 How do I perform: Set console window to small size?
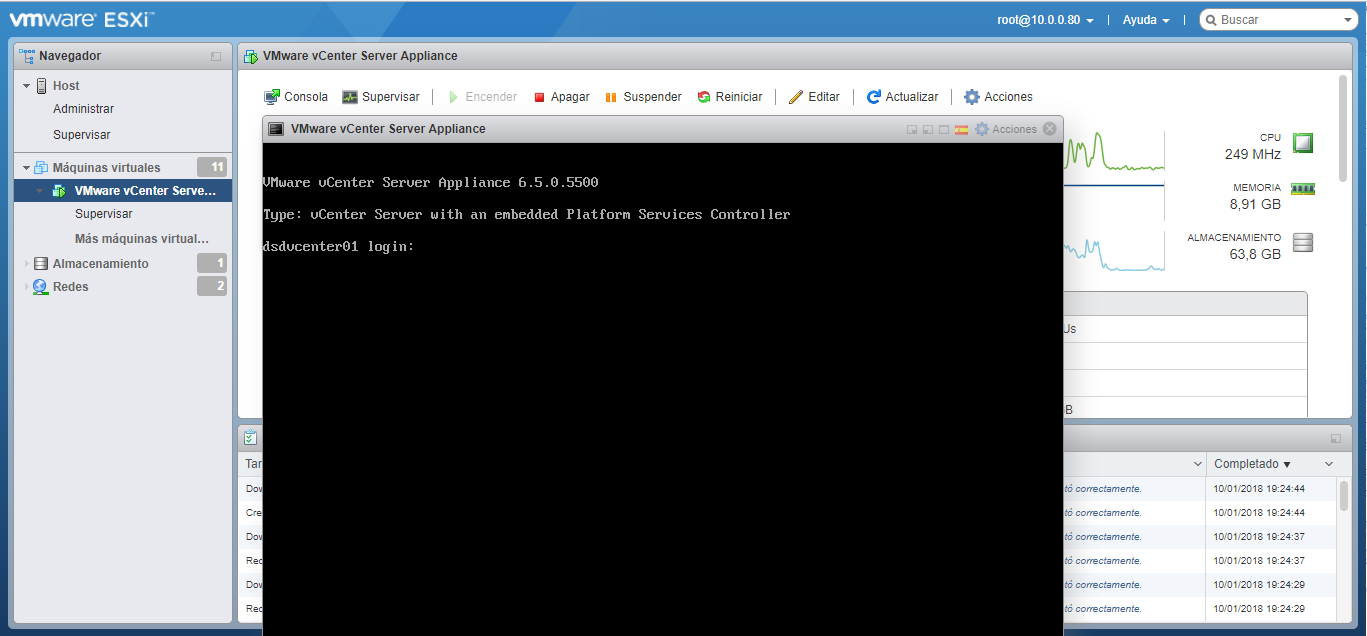click(912, 130)
